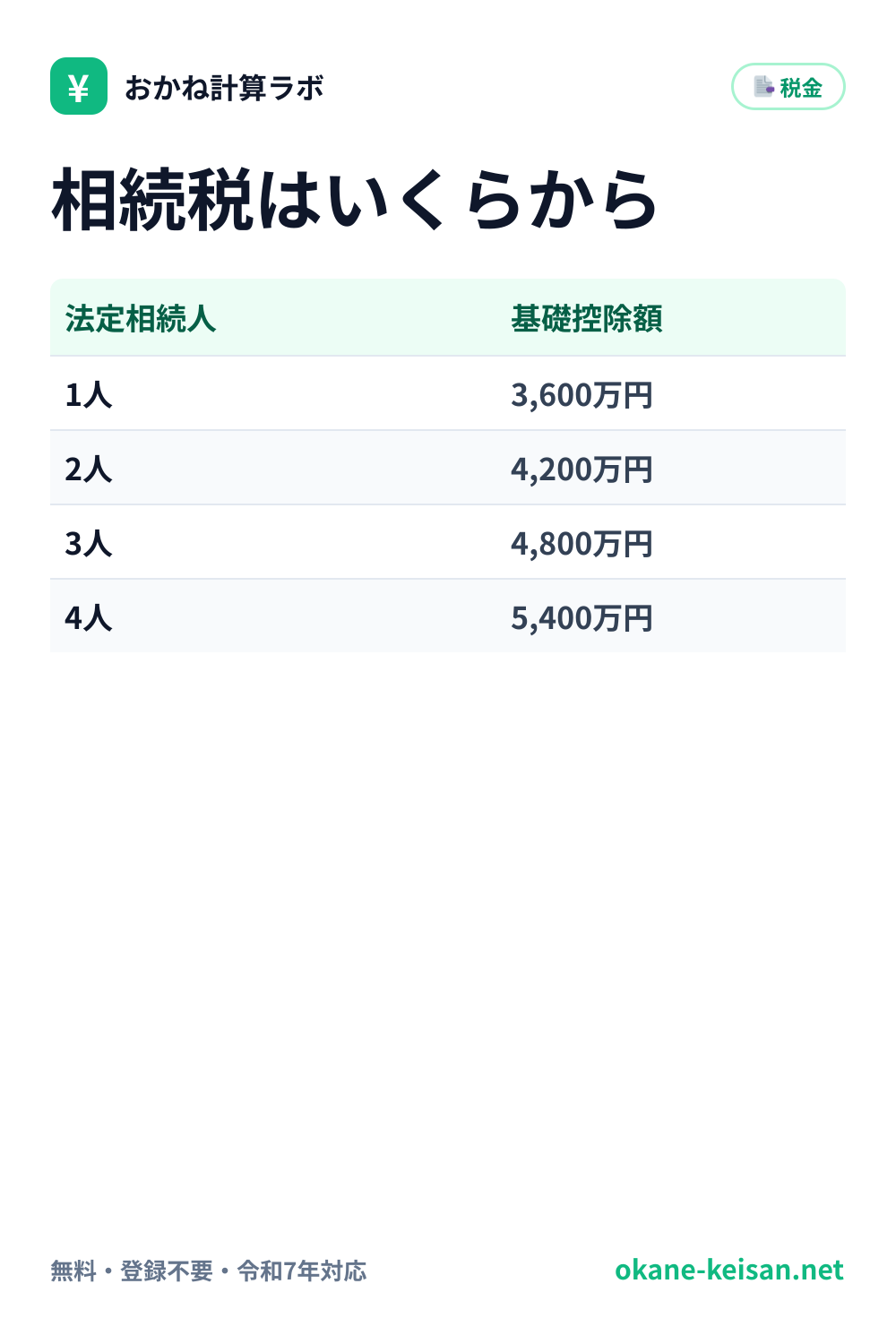
Task: Click the 法定相続人 column header
Action: (x=141, y=319)
